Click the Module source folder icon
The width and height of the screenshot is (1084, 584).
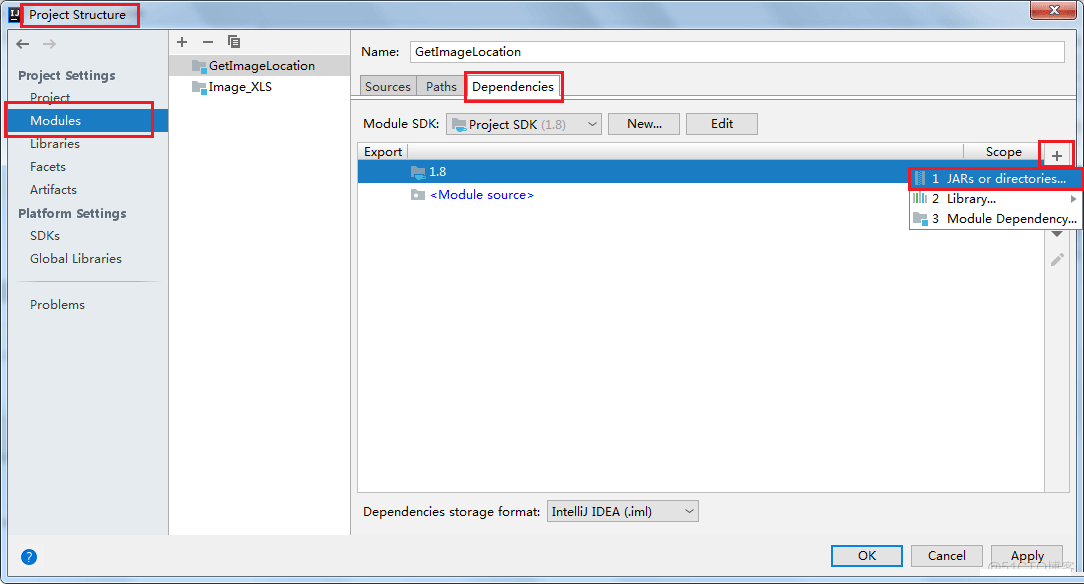click(x=418, y=195)
